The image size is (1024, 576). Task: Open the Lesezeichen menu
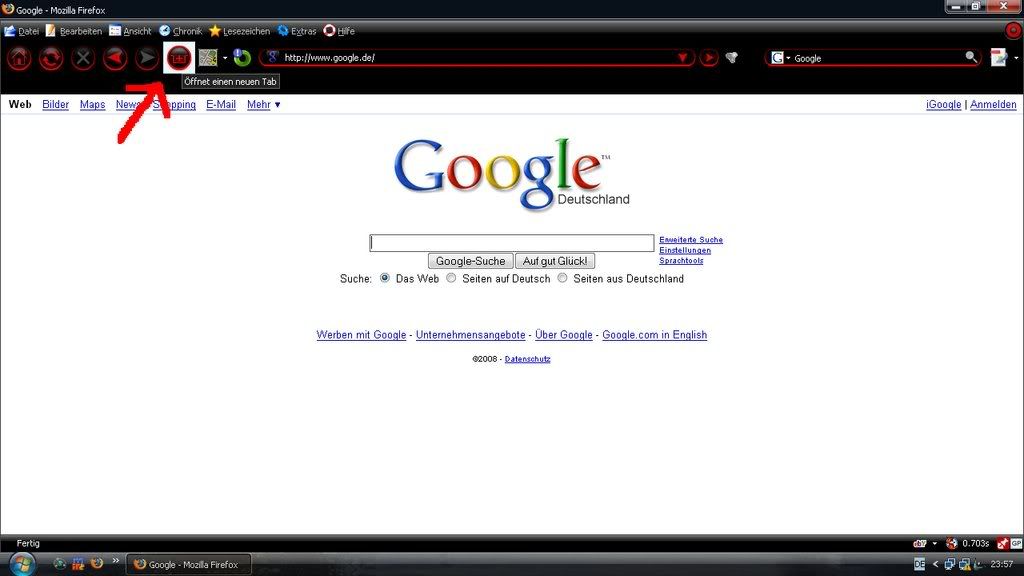[240, 31]
